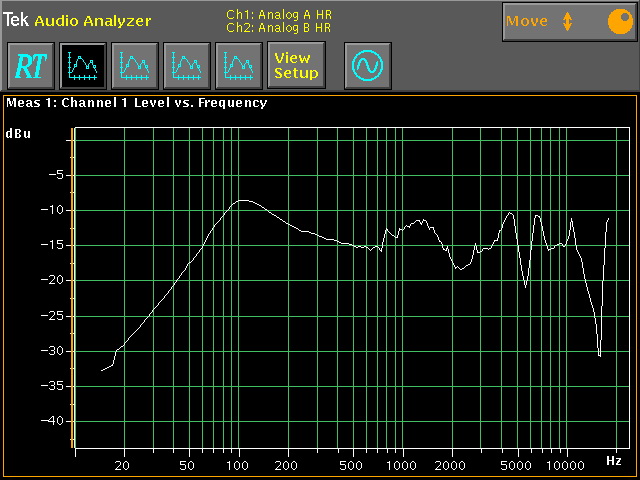
Task: Click the up-down arrows beside Move
Action: click(x=568, y=21)
